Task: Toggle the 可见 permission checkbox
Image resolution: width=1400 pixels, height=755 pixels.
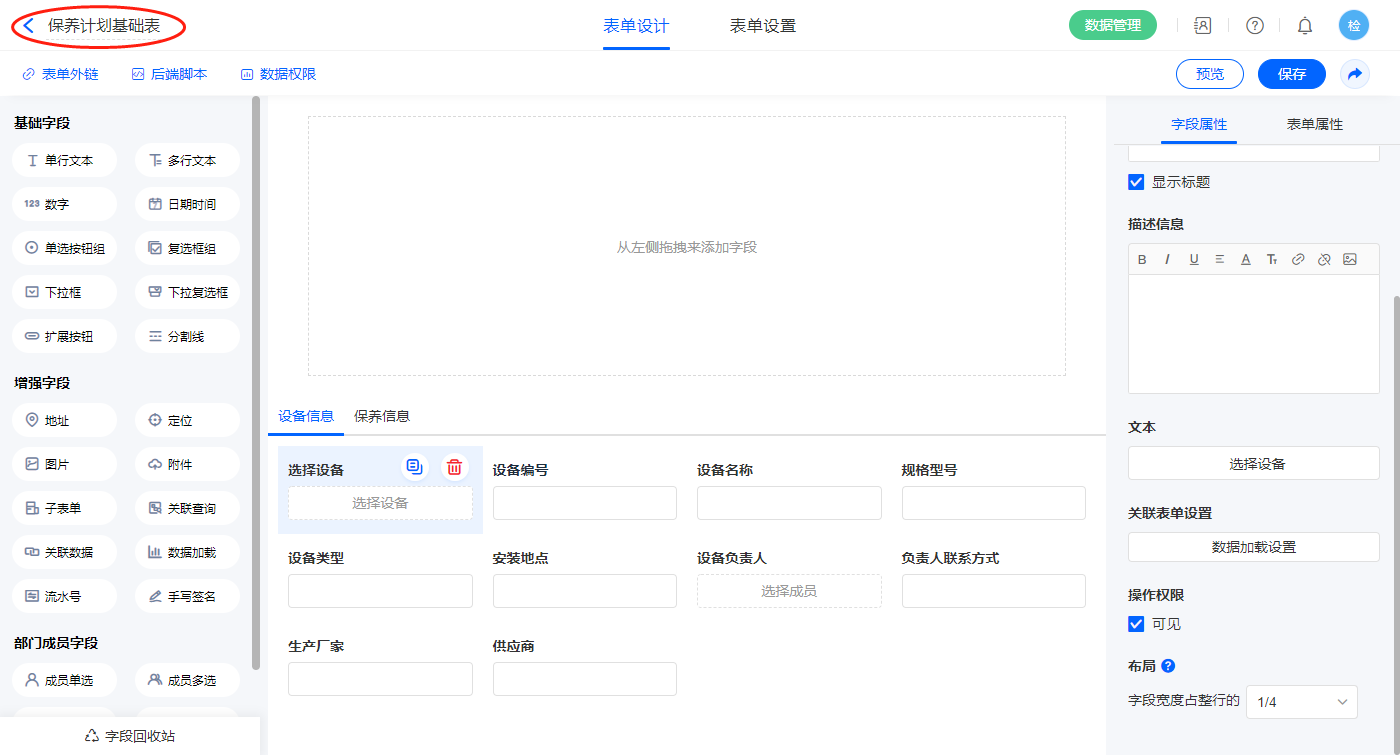Action: click(x=1136, y=624)
